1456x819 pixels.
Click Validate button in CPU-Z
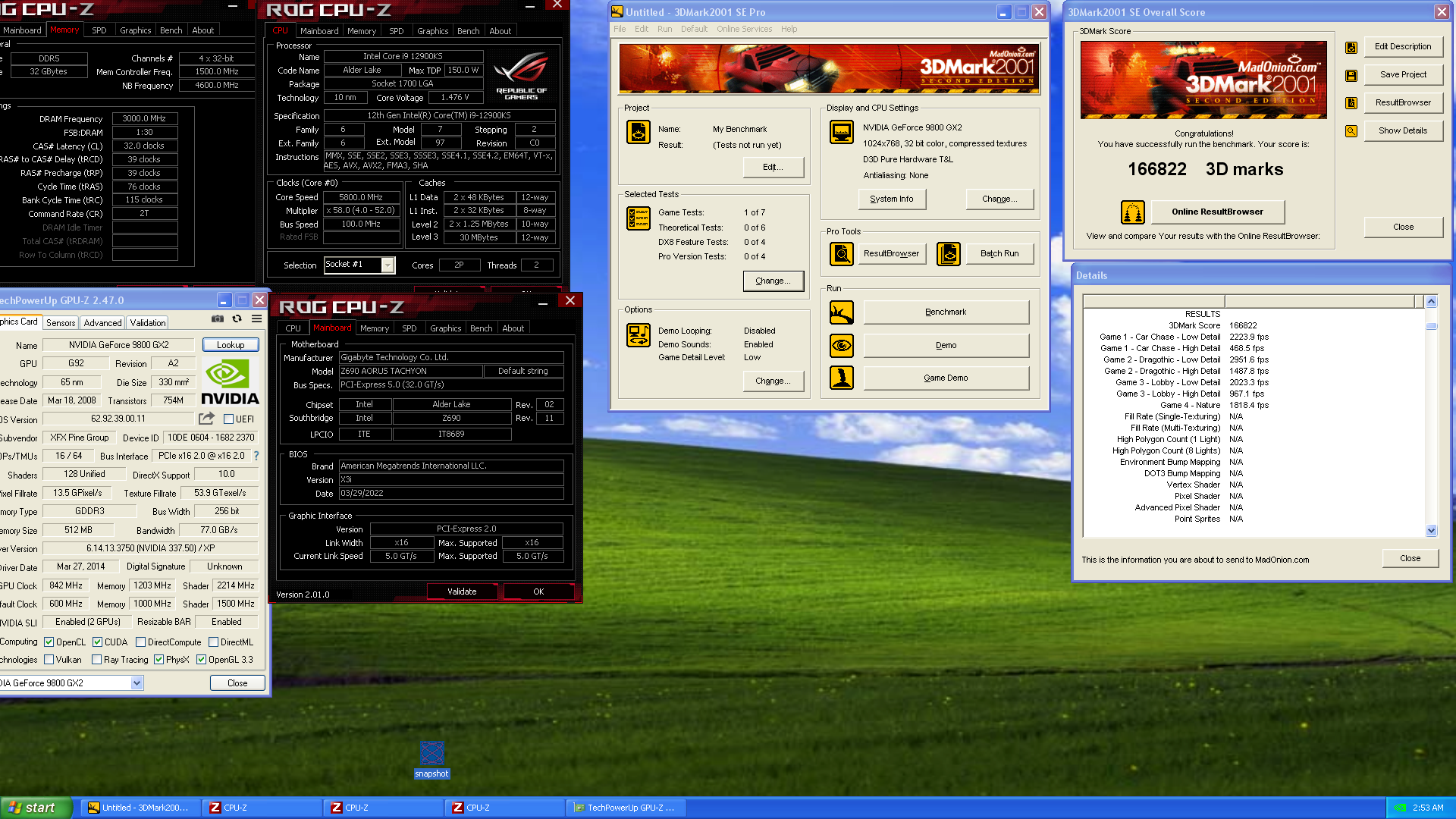[x=462, y=591]
